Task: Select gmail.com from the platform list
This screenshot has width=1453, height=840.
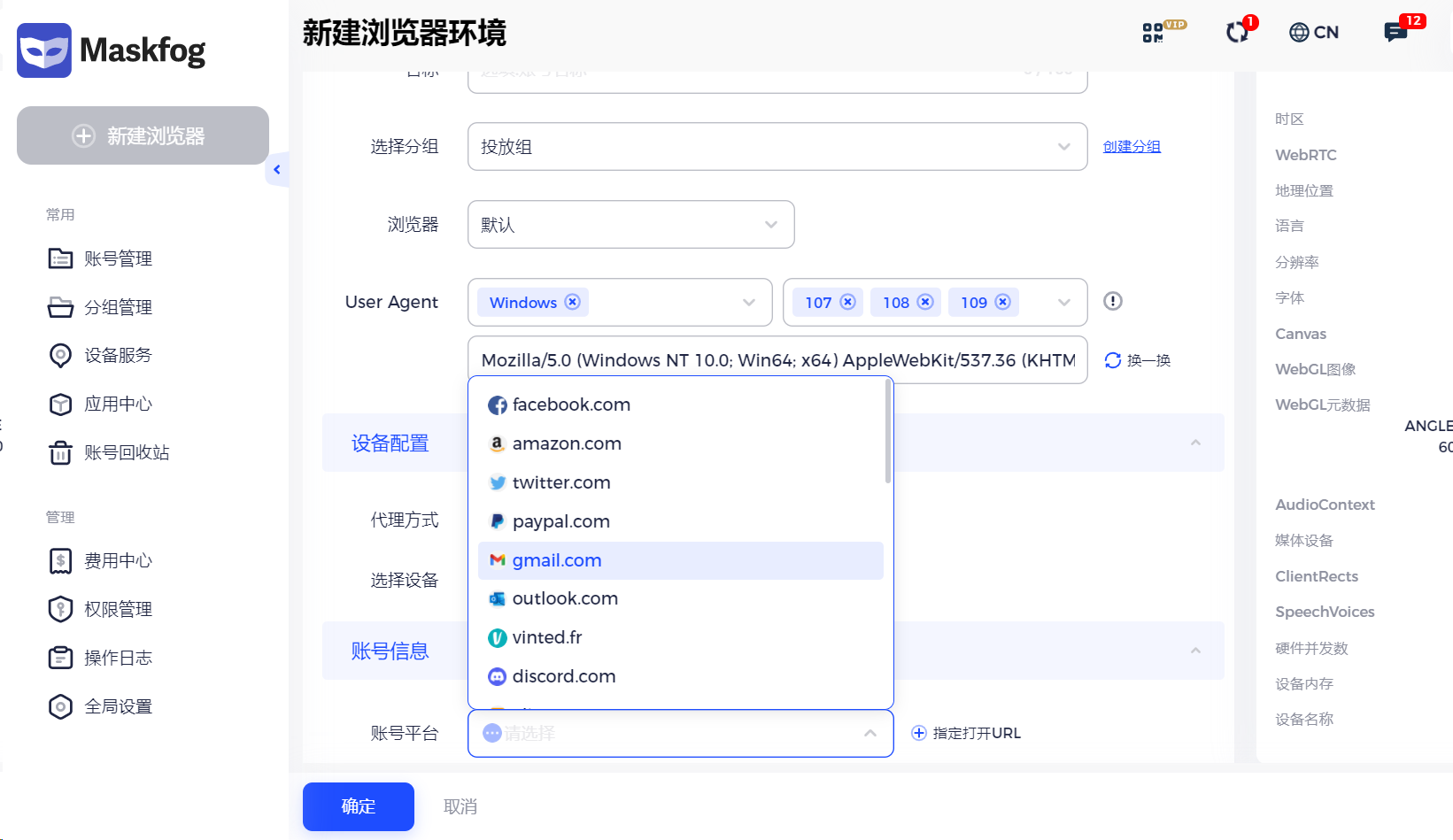Action: [x=681, y=560]
